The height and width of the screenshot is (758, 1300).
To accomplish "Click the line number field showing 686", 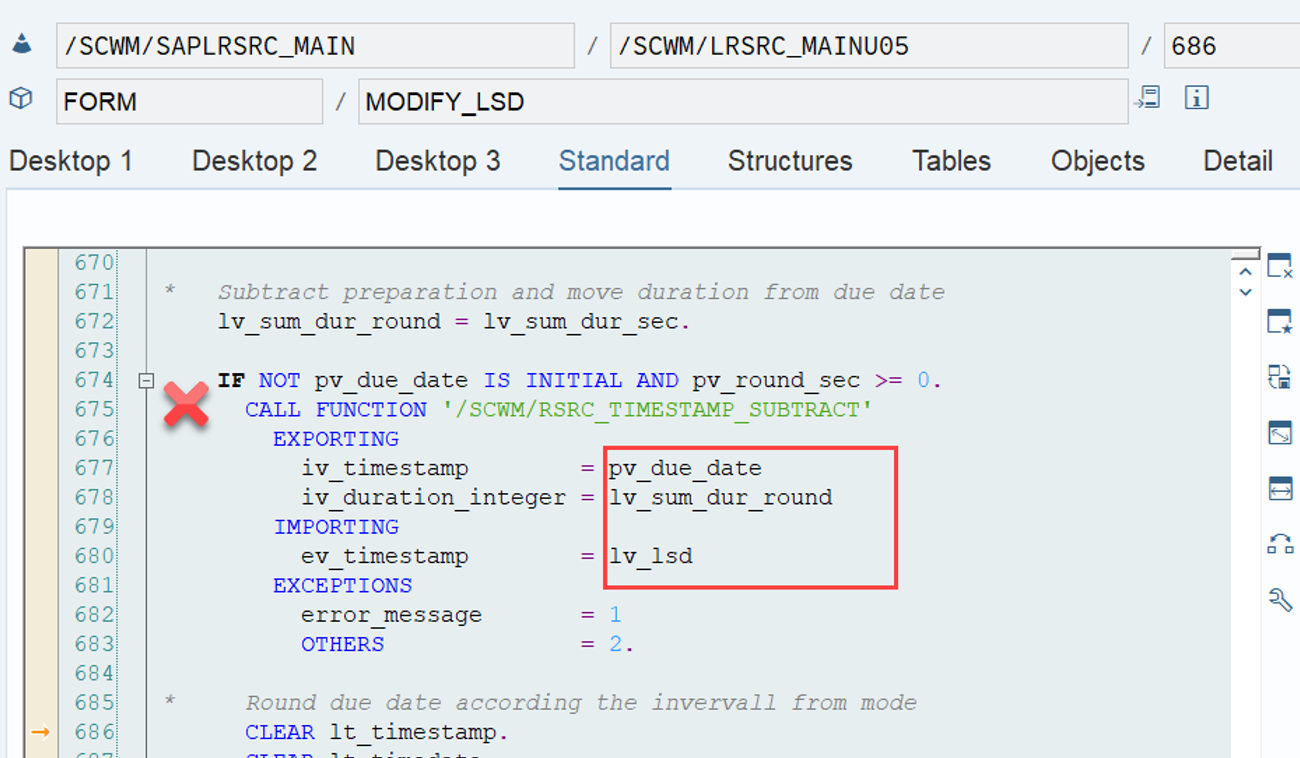I will [1232, 46].
